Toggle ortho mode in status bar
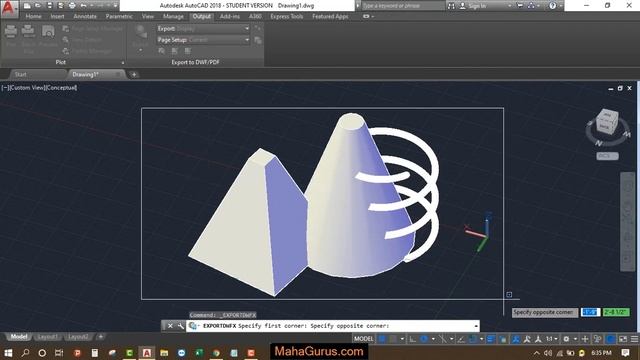 coord(413,339)
